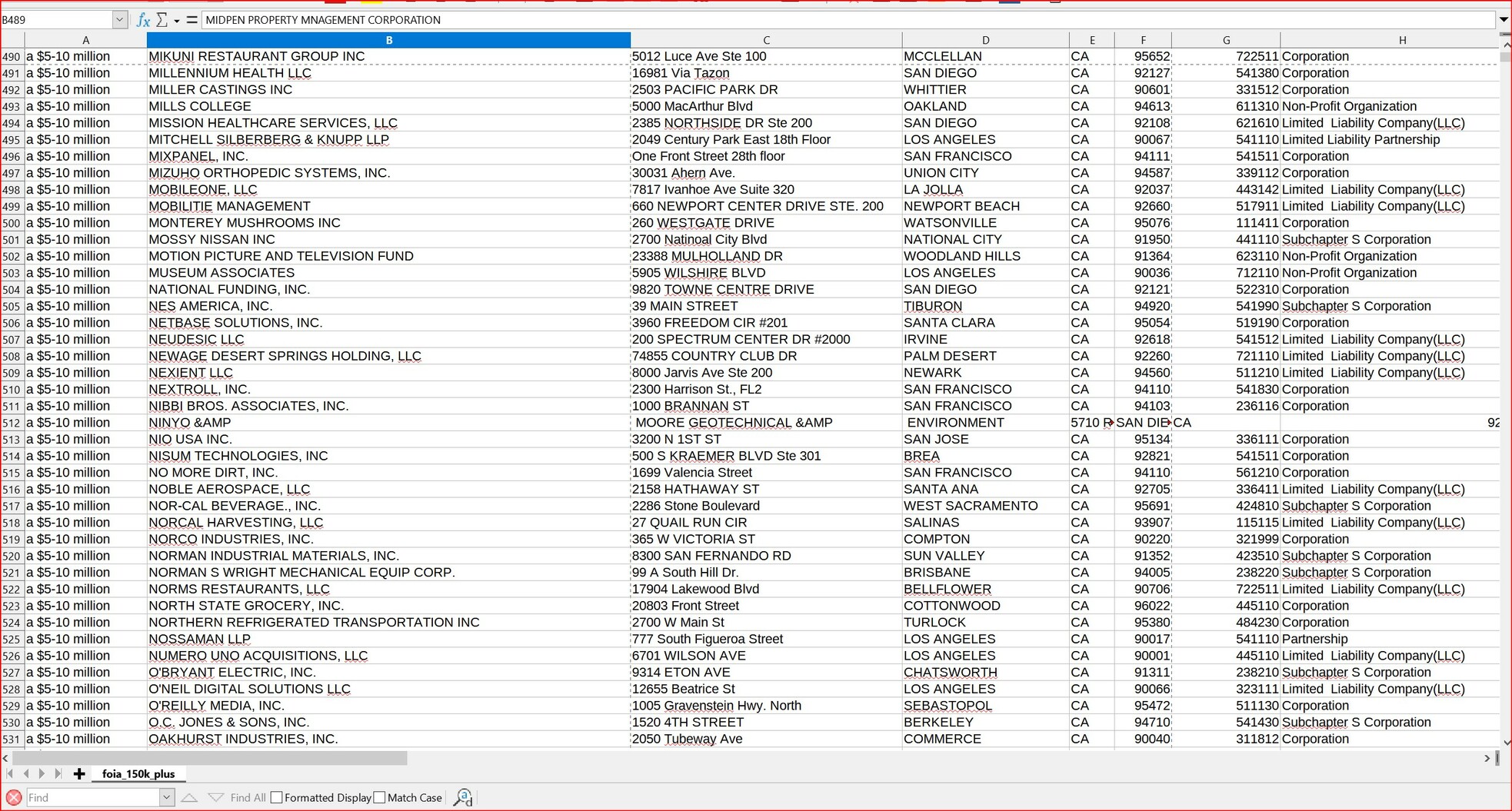Viewport: 1512px width, 811px height.
Task: Expand the Name Box dropdown
Action: (x=119, y=20)
